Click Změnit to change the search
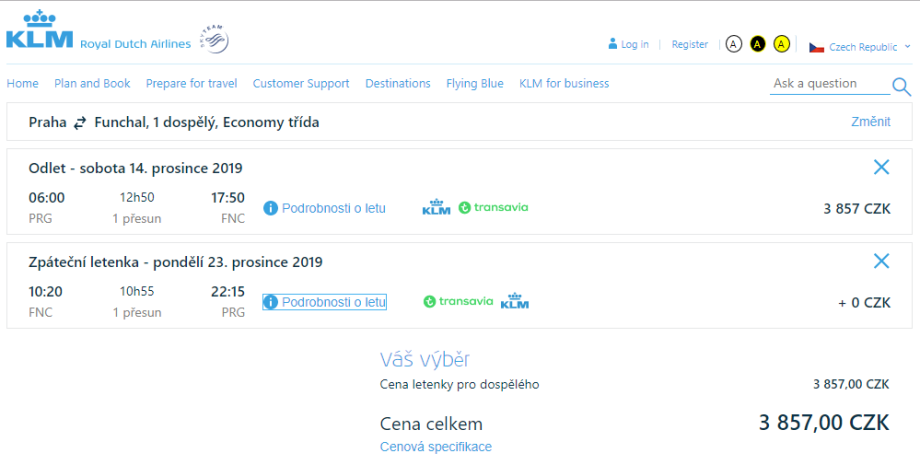 [x=870, y=122]
